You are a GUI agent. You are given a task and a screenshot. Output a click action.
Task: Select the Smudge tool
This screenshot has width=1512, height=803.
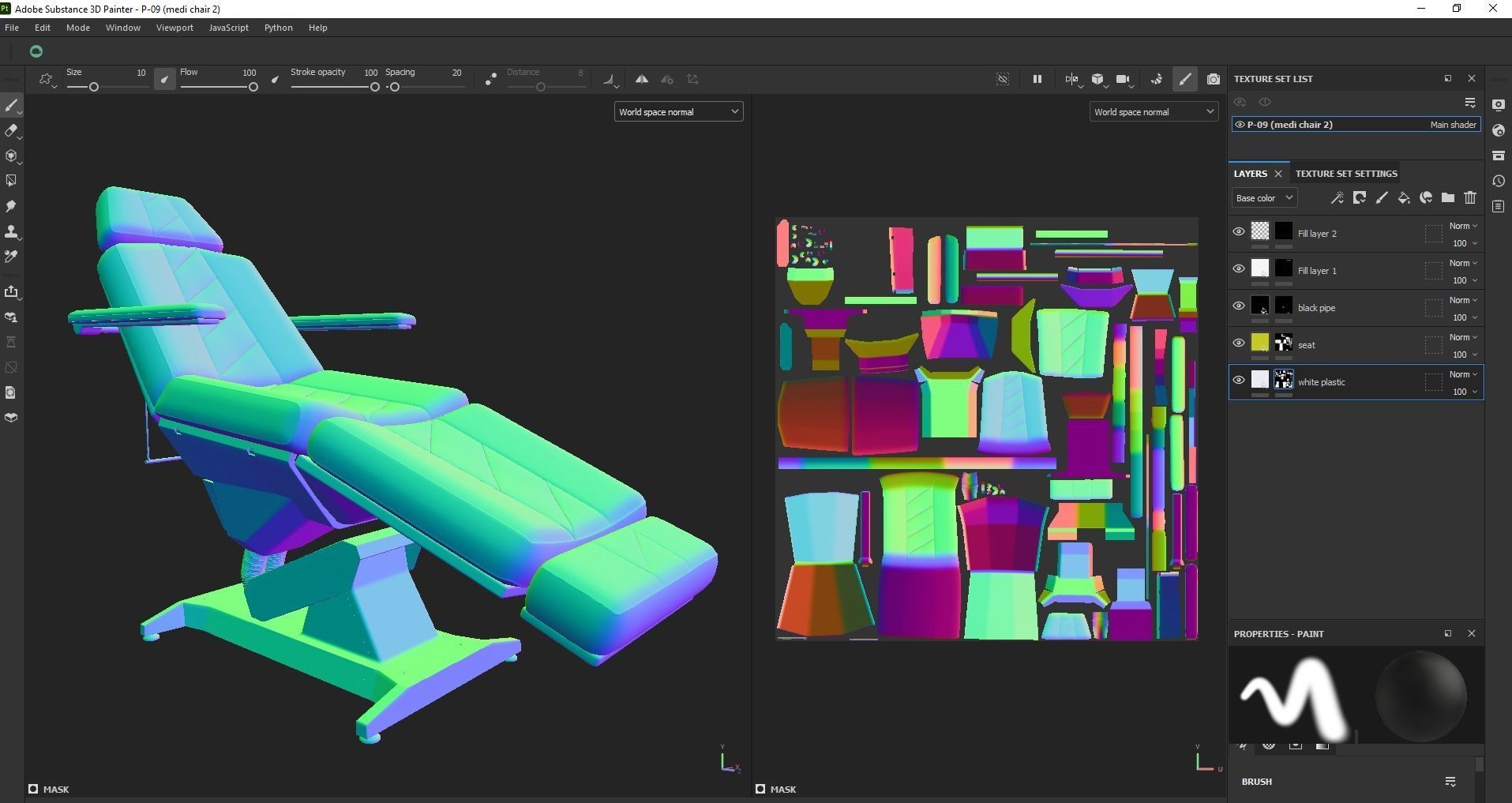click(11, 206)
